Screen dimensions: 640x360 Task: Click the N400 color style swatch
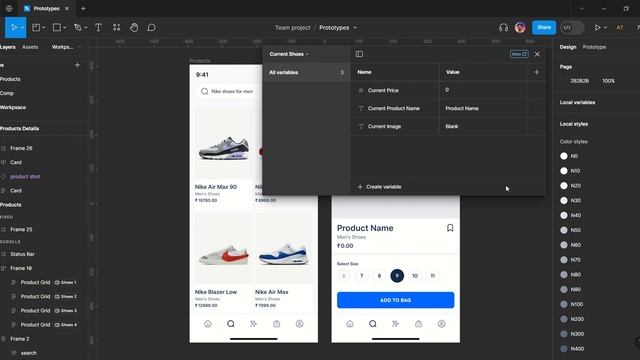[x=564, y=349]
